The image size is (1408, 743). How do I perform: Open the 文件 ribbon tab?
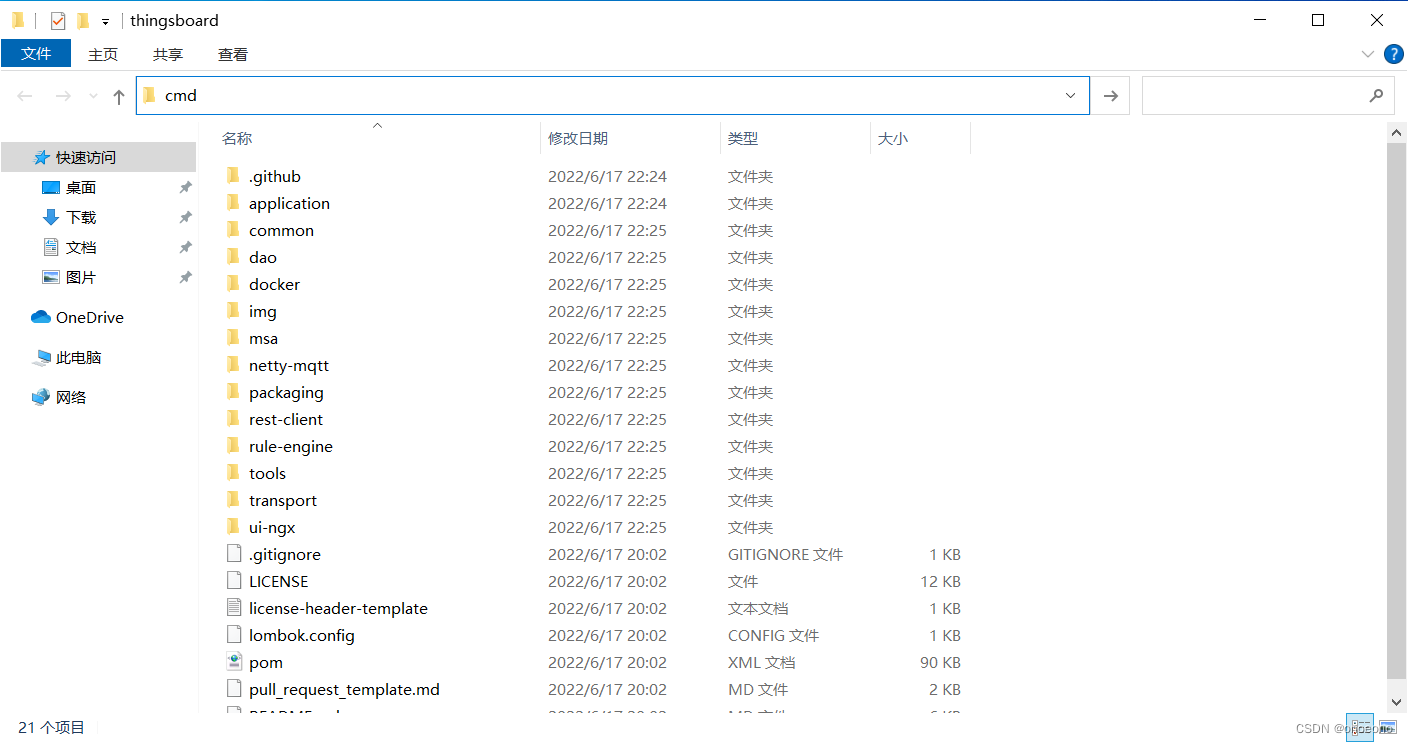36,54
